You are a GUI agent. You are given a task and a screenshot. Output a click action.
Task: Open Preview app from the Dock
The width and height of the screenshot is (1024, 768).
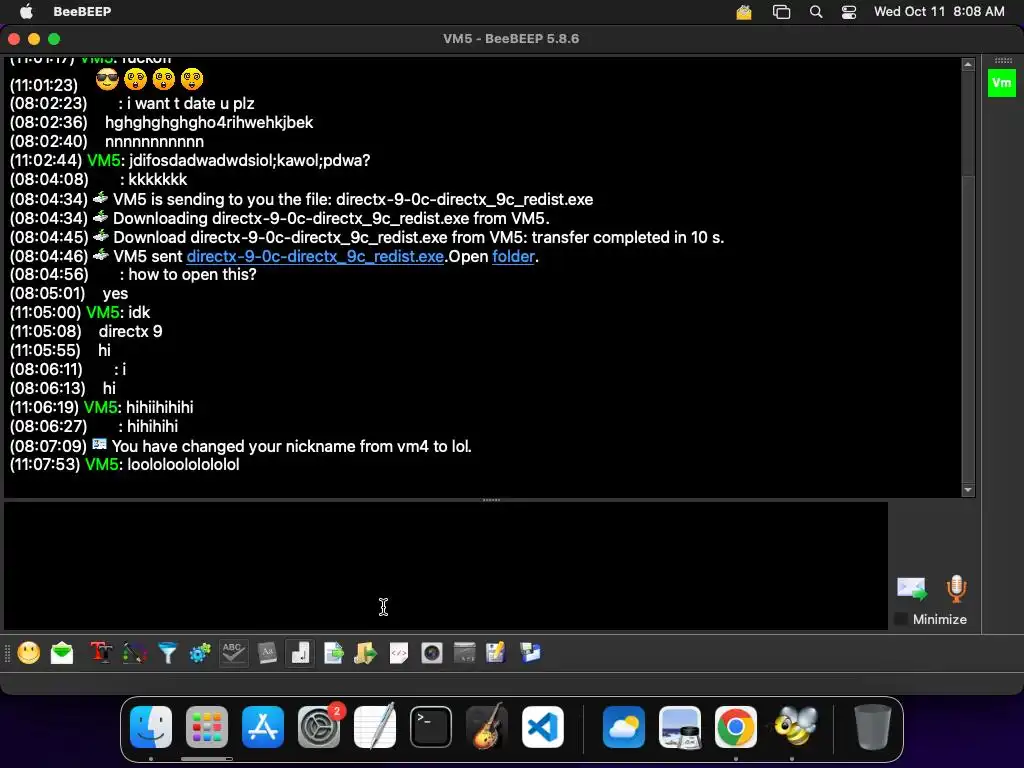(680, 727)
